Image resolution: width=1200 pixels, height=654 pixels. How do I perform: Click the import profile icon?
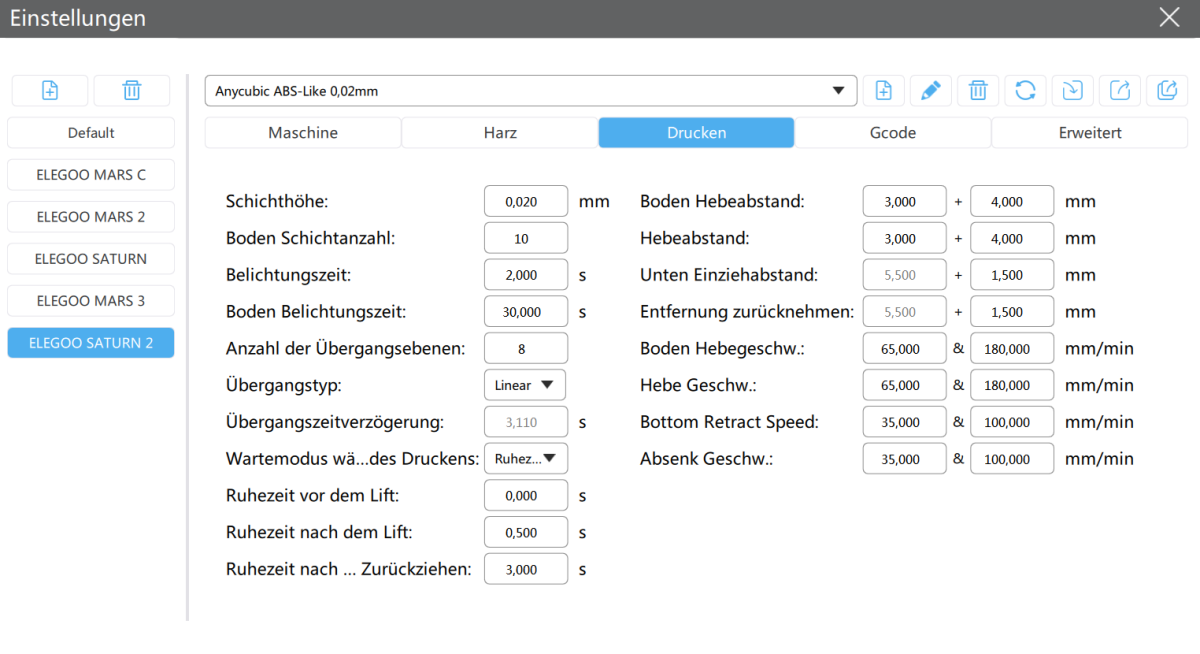pos(1072,91)
